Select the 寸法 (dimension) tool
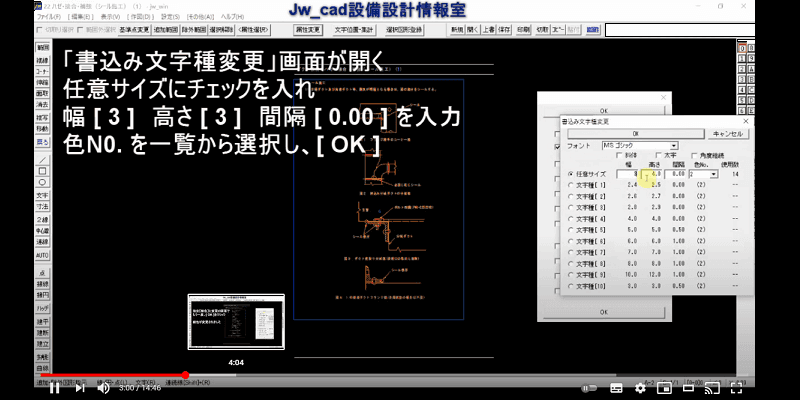800x400 pixels. 42,206
